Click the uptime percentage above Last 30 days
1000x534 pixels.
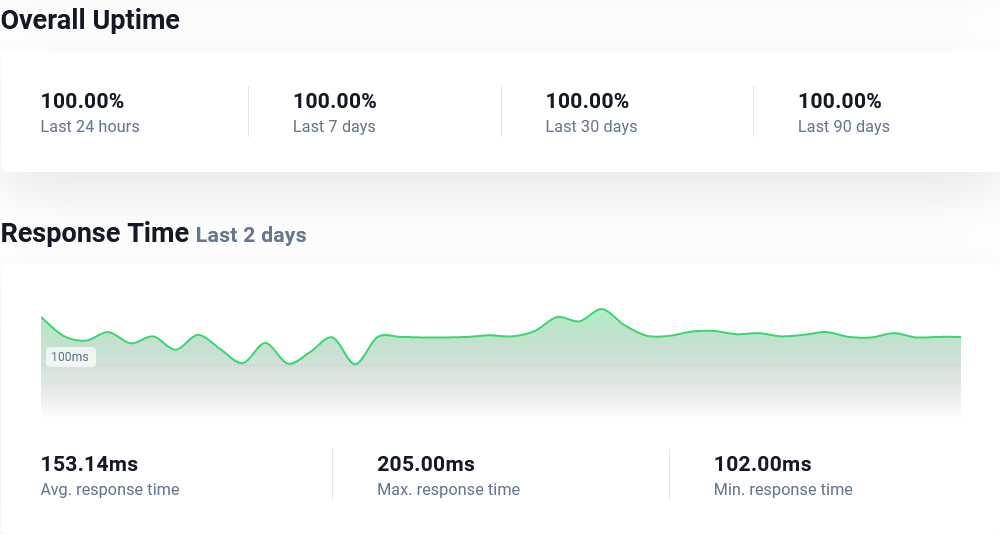[587, 101]
